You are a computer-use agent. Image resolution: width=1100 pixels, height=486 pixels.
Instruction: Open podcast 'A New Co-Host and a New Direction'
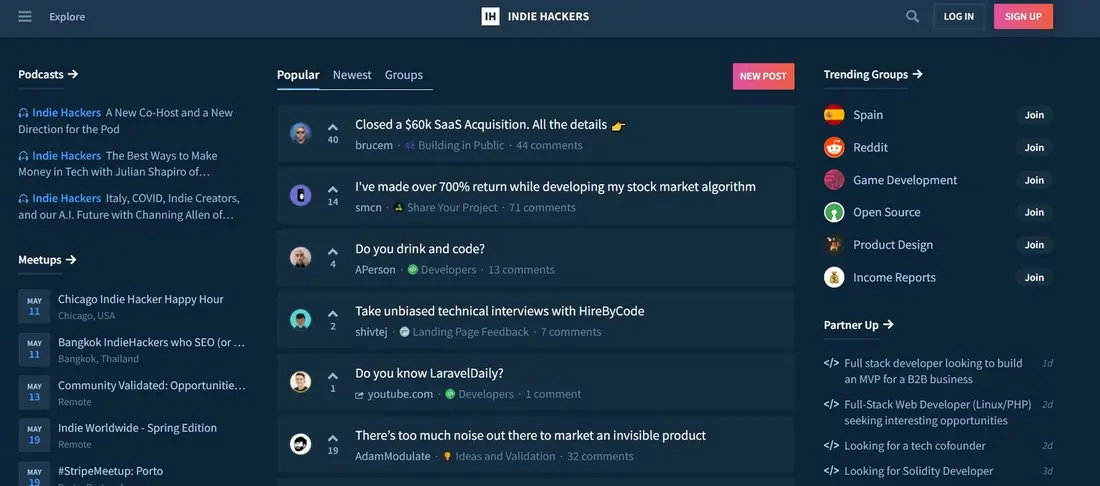click(x=126, y=121)
